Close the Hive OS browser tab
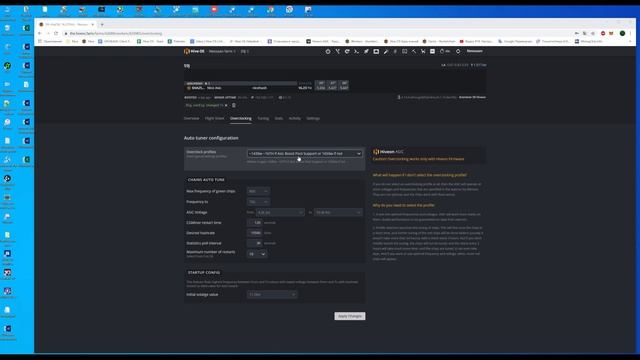Screen dimensions: 640x360 pos(93,24)
